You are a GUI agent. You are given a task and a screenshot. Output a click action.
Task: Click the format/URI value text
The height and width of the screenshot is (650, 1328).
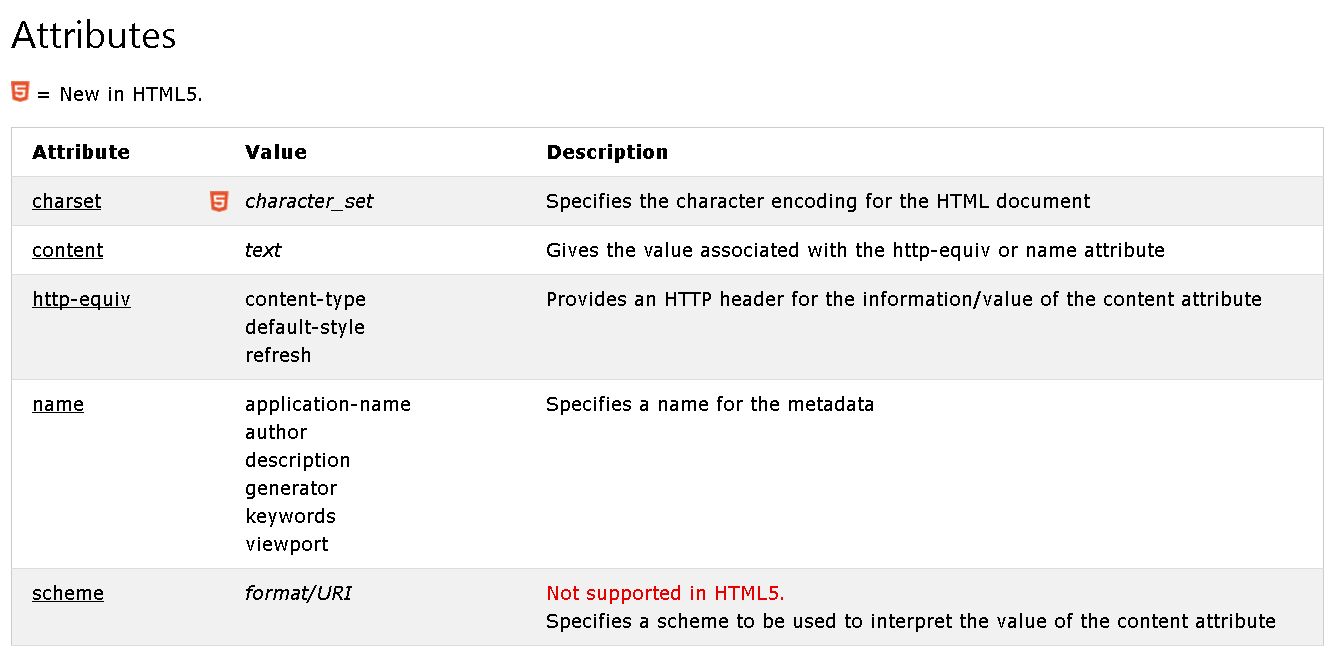pos(298,593)
